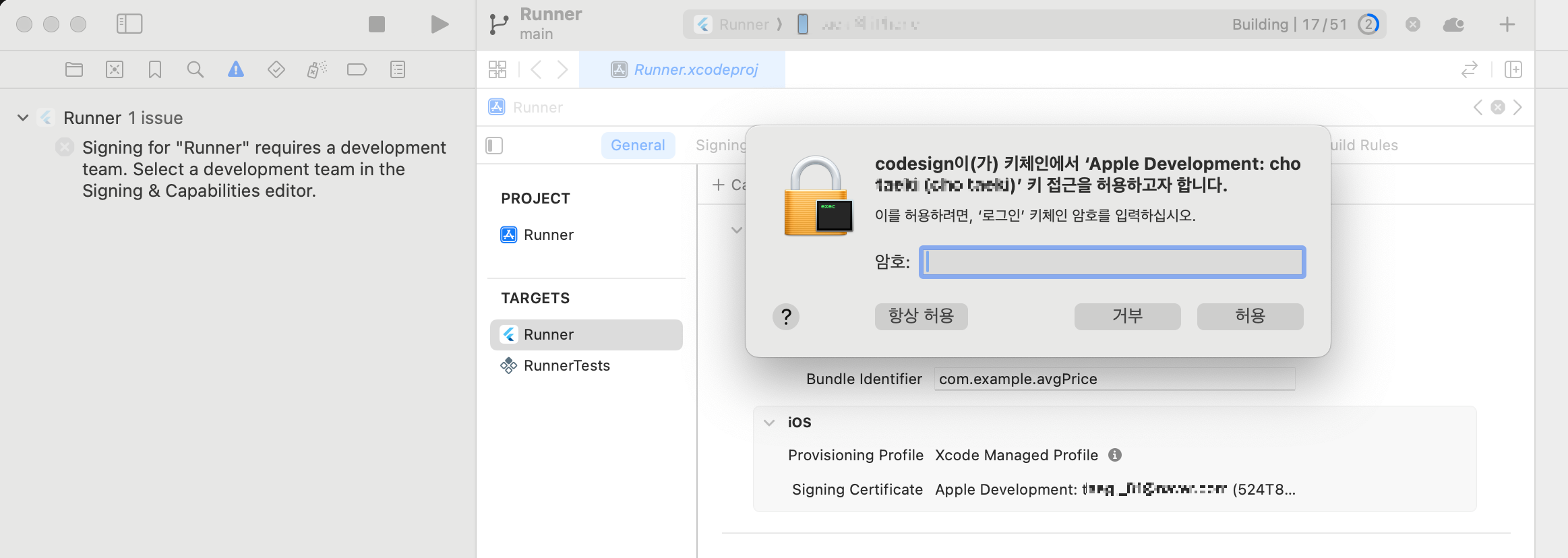The height and width of the screenshot is (558, 1568).
Task: Open the Debug navigator spray icon
Action: 317,69
